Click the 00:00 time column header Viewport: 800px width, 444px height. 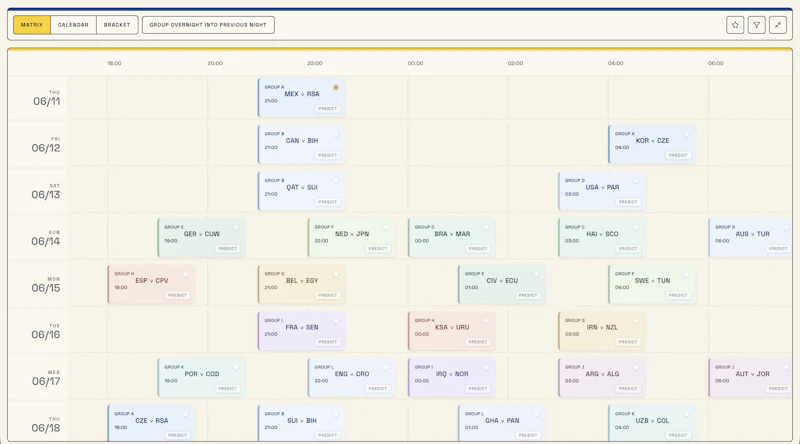pyautogui.click(x=415, y=63)
